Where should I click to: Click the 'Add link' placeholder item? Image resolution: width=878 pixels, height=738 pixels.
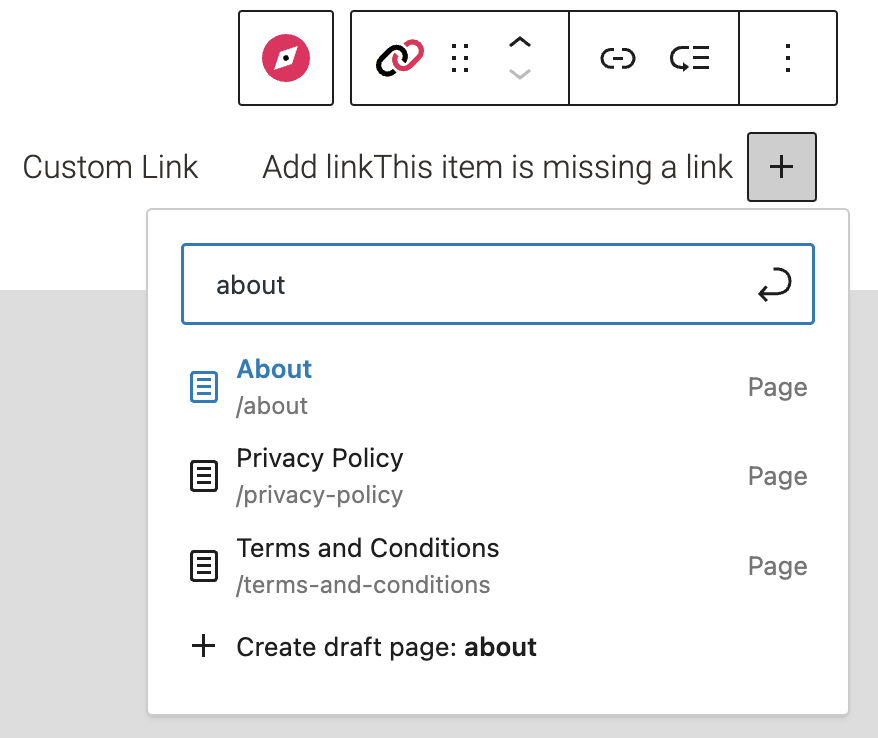[319, 167]
